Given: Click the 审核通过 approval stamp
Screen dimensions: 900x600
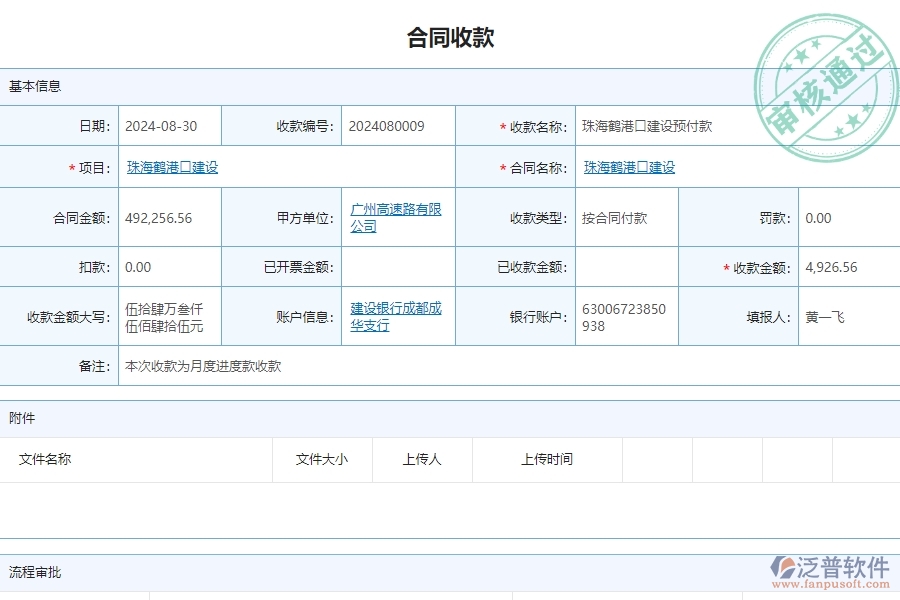Looking at the screenshot, I should [826, 72].
